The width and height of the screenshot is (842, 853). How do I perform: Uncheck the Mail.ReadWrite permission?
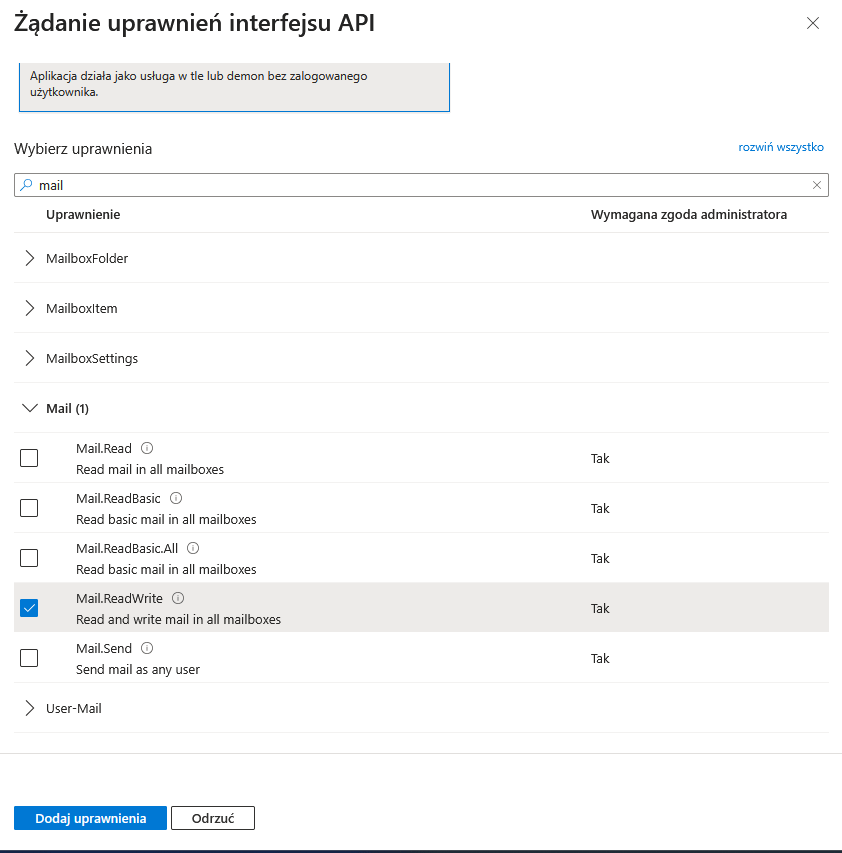pos(29,608)
